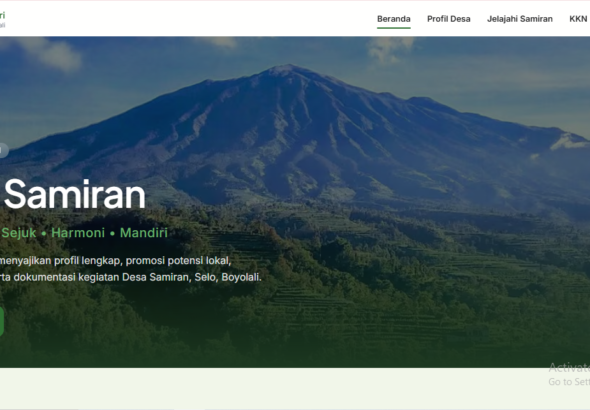Screen dimensions: 590x410
Task: Select the KKN navigation item
Action: point(579,19)
